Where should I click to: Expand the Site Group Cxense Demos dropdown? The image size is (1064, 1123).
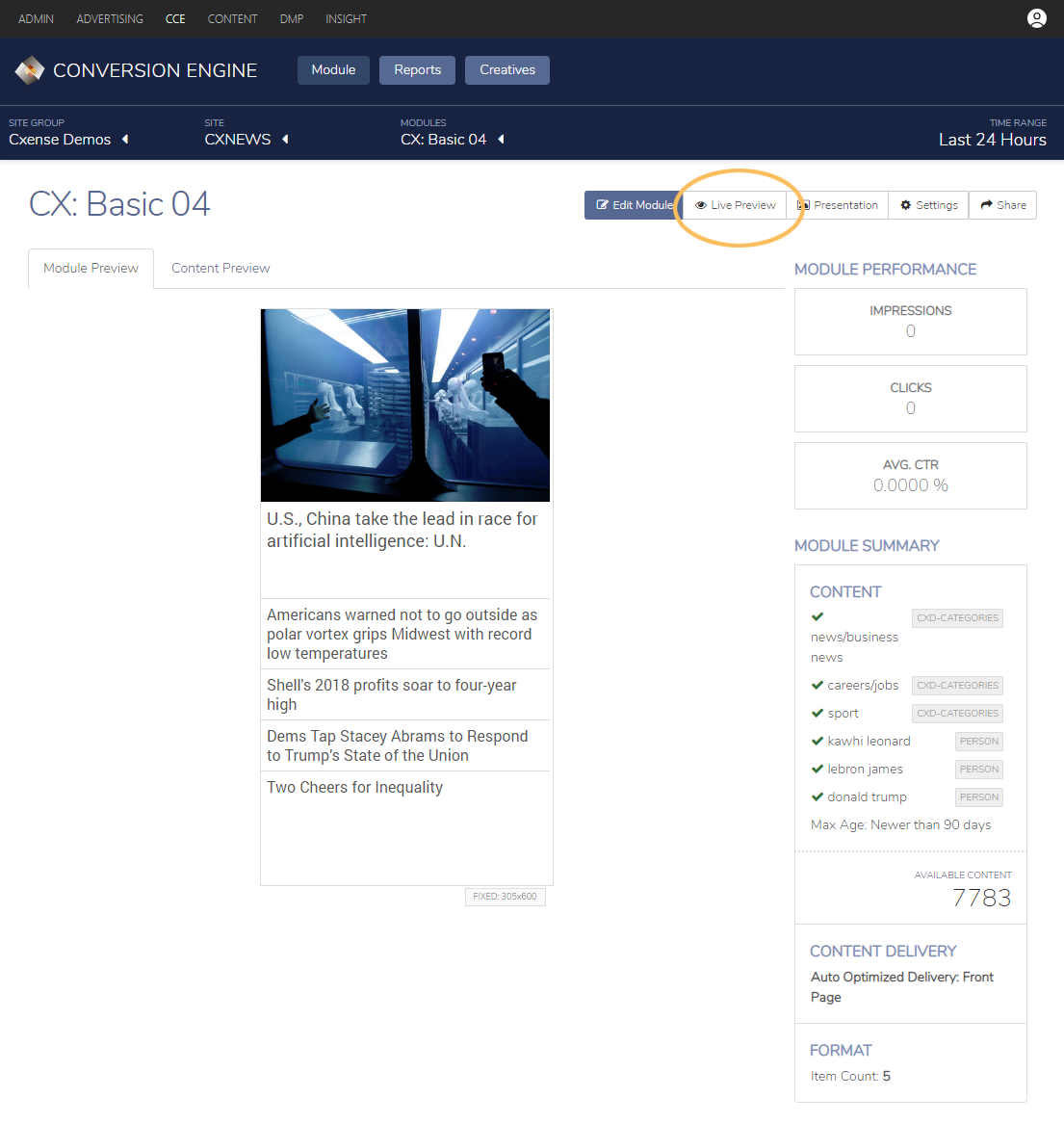125,139
